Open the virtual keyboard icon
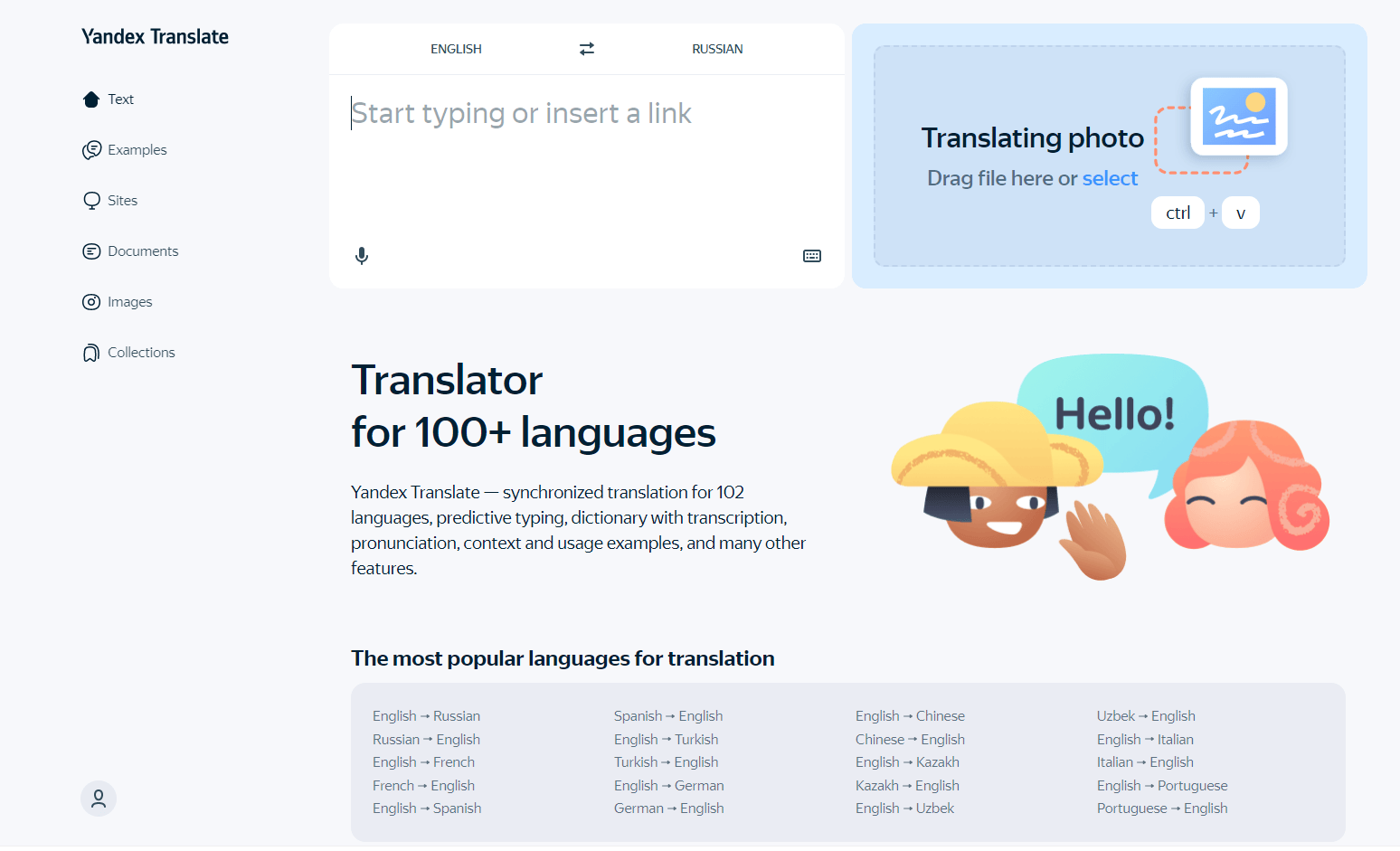This screenshot has height=851, width=1400. tap(812, 256)
